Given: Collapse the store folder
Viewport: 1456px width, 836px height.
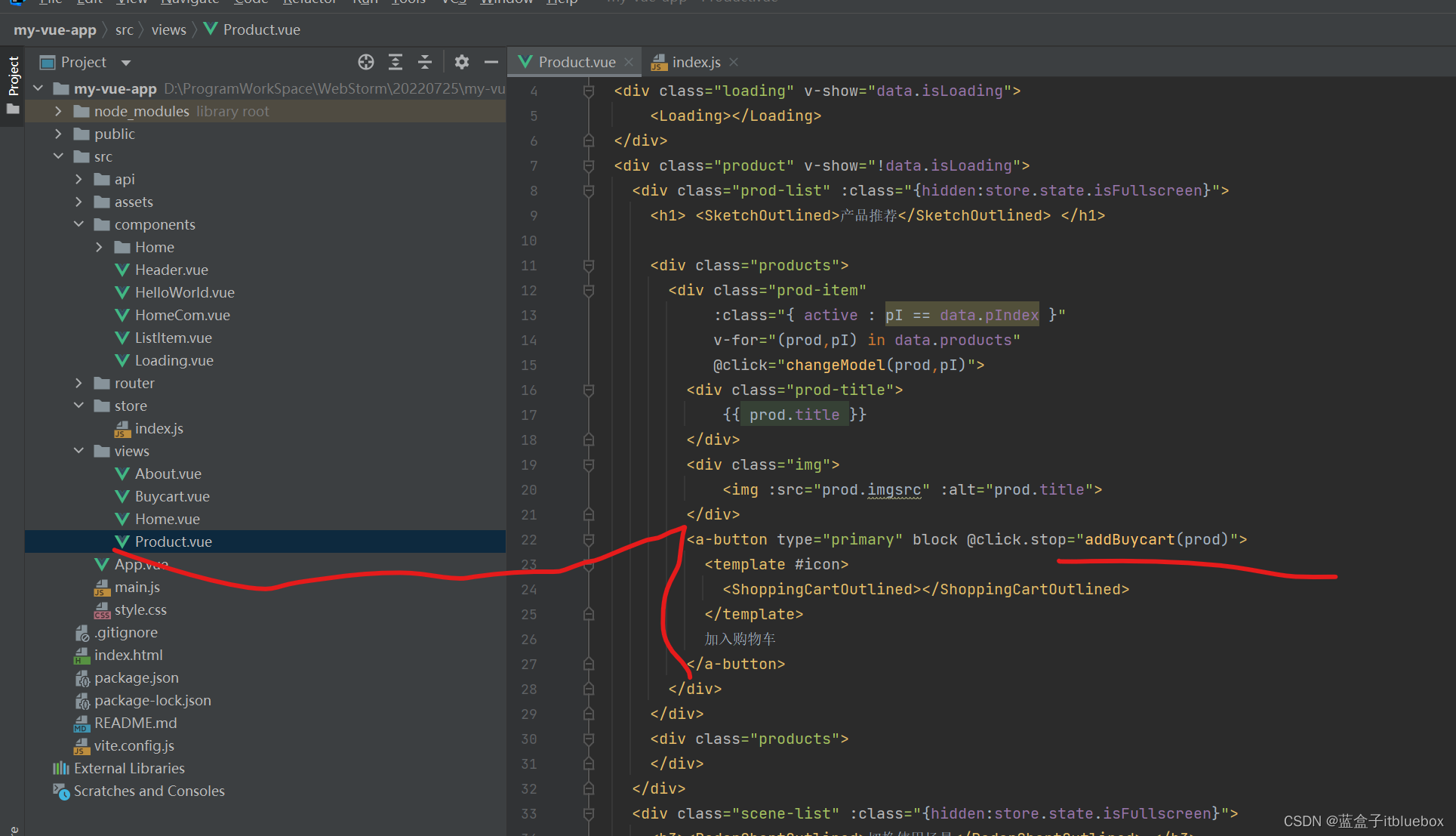Looking at the screenshot, I should (x=78, y=406).
